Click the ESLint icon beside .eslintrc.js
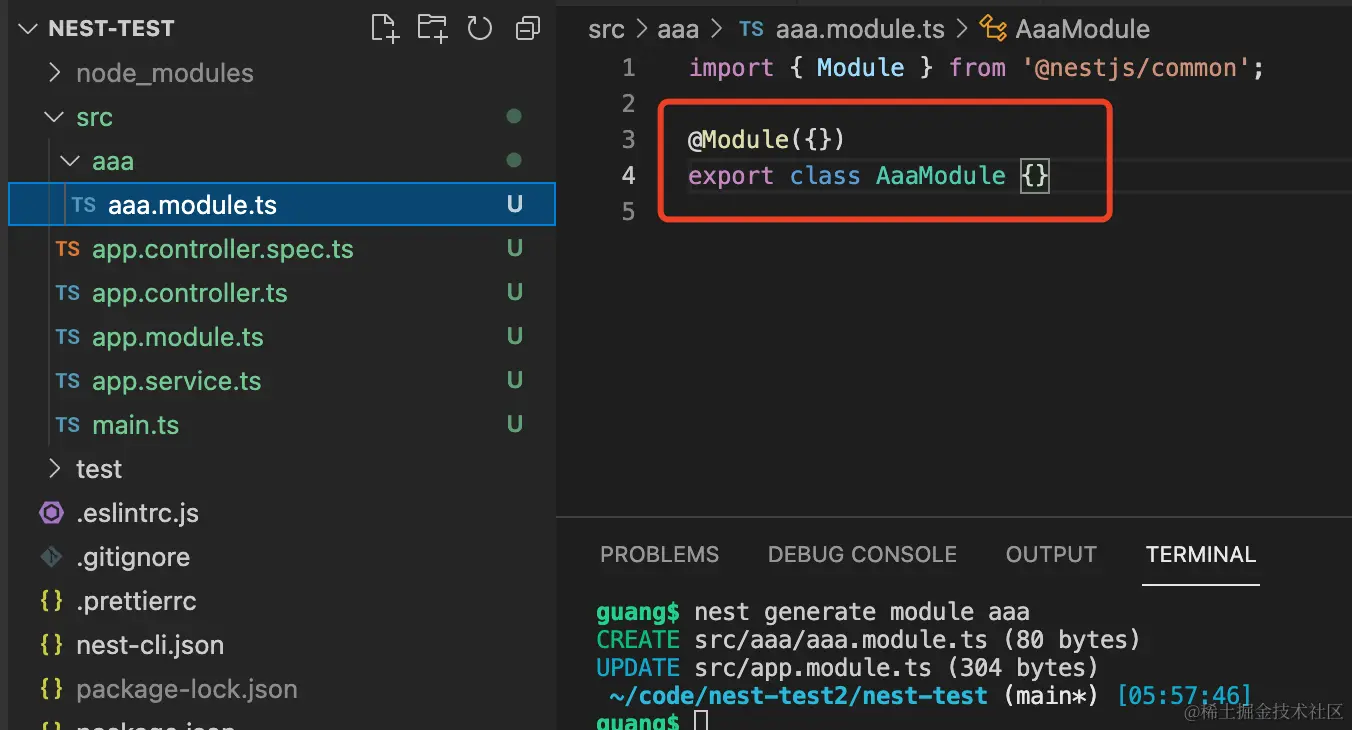 [x=51, y=513]
